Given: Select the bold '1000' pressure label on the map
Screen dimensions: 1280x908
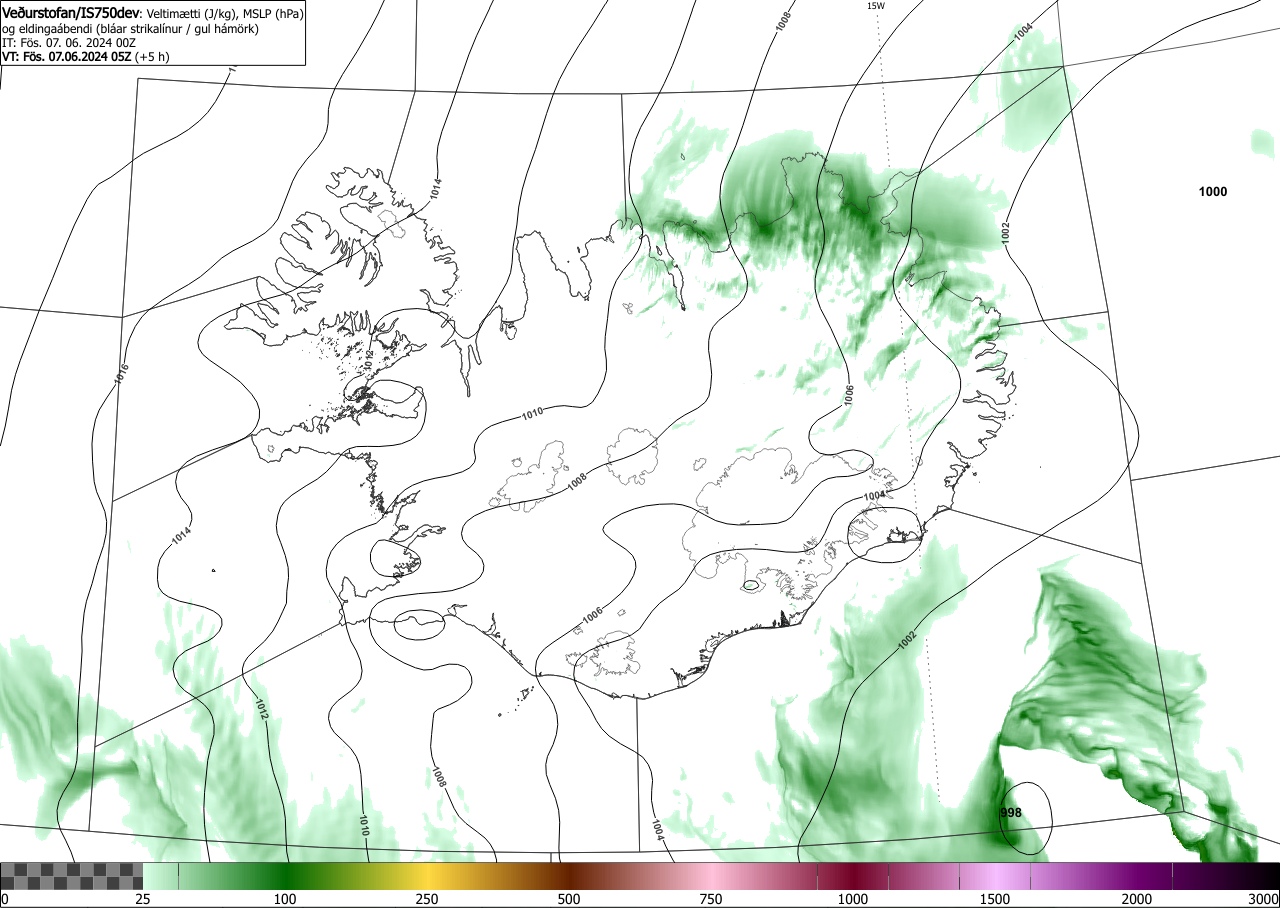Looking at the screenshot, I should pos(1212,192).
